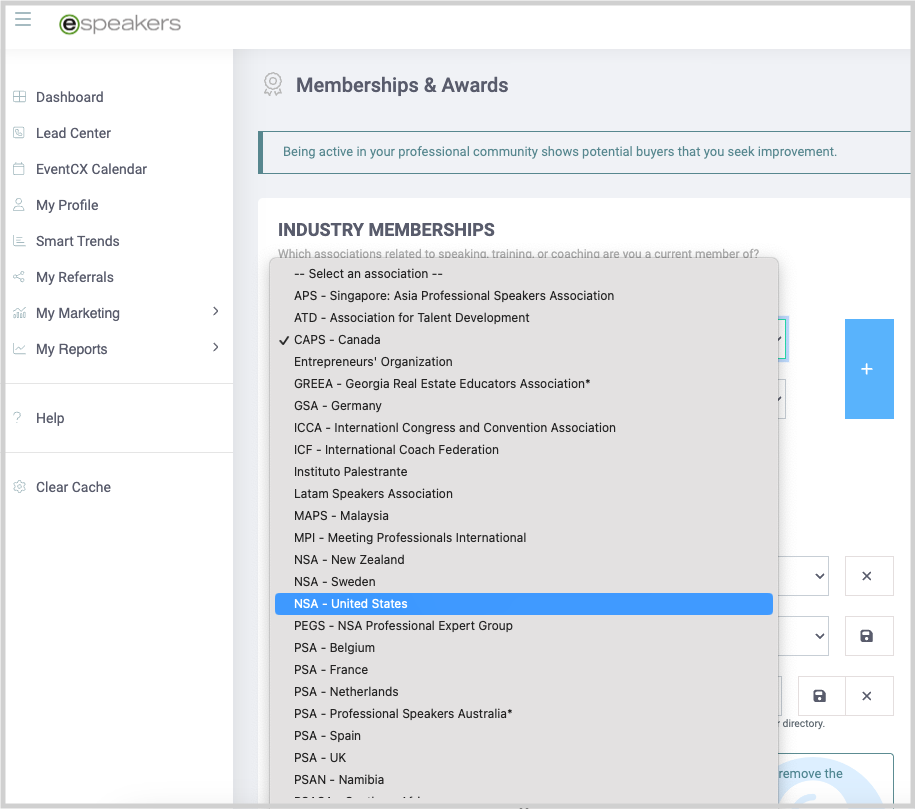Select APS - Singapore association option
Viewport: 915px width, 809px height.
point(523,295)
